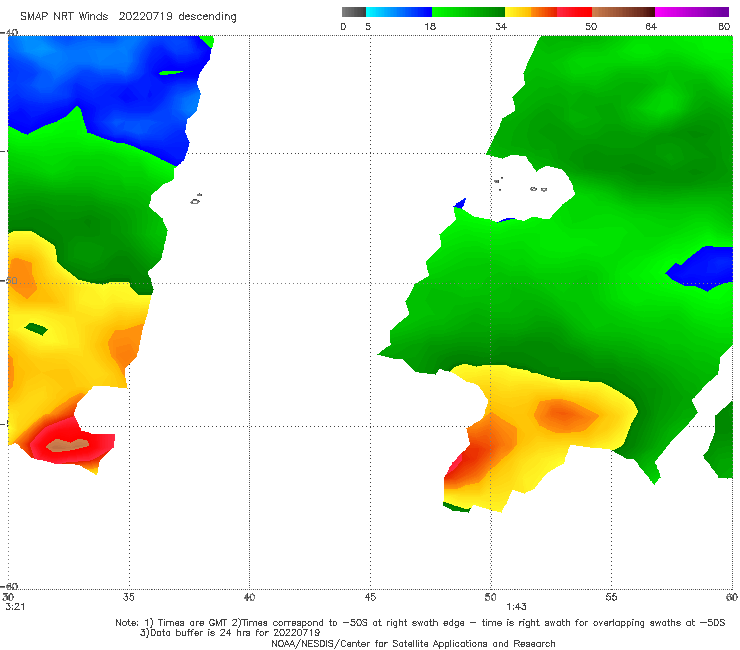
Task: Click the longitude axis label "35"
Action: tap(129, 597)
